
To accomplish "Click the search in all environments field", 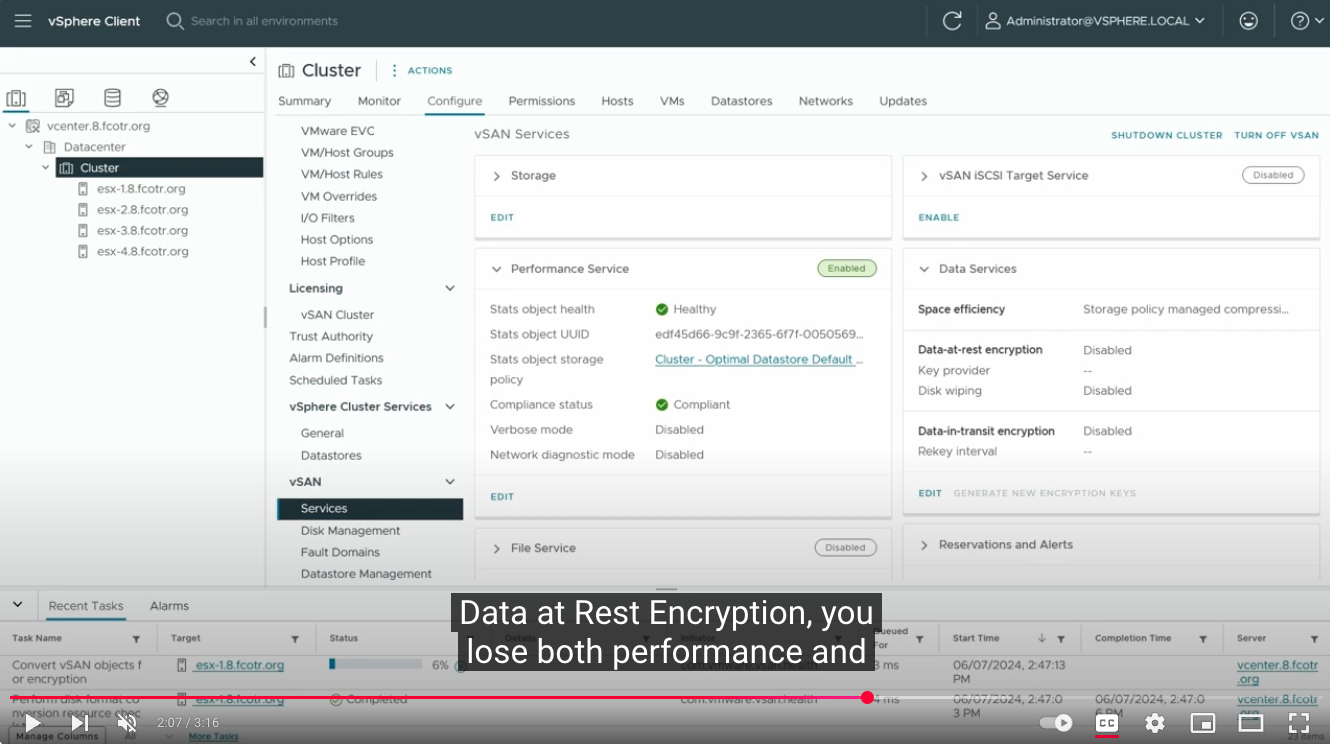I will pos(264,21).
